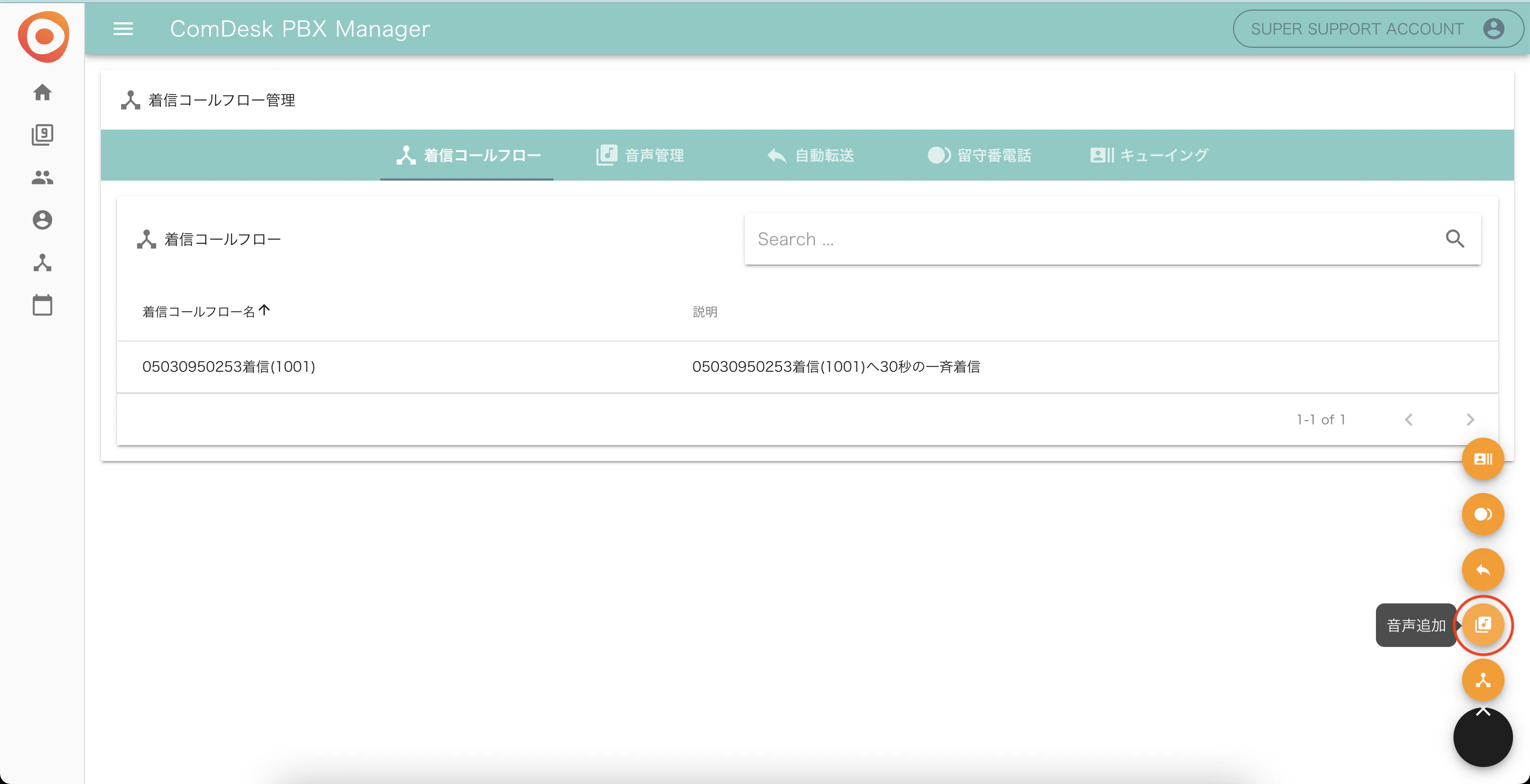
Task: Click the 音声追加 floating button
Action: (x=1483, y=625)
